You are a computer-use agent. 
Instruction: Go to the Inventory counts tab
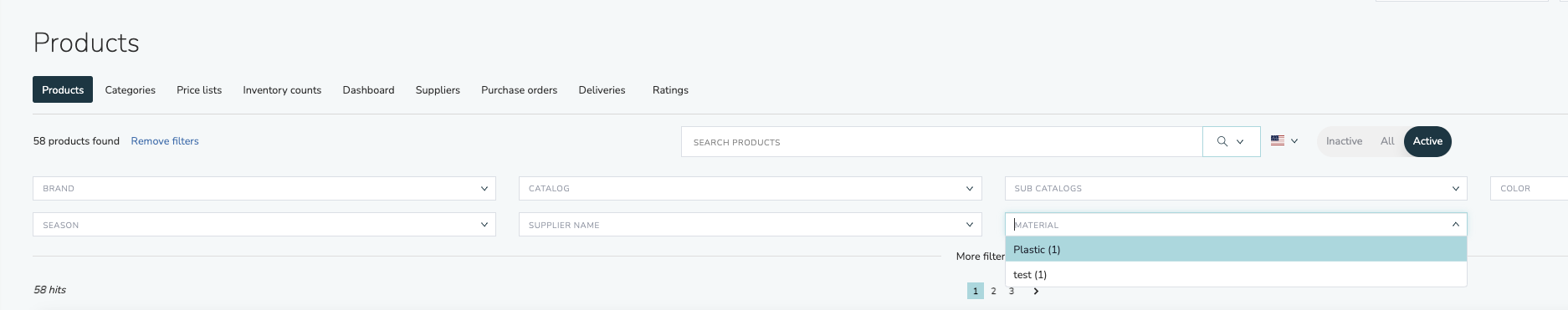coord(282,90)
